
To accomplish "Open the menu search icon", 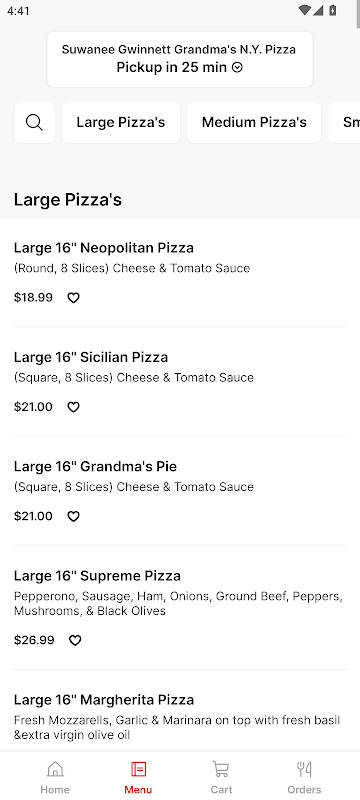I will (x=34, y=122).
